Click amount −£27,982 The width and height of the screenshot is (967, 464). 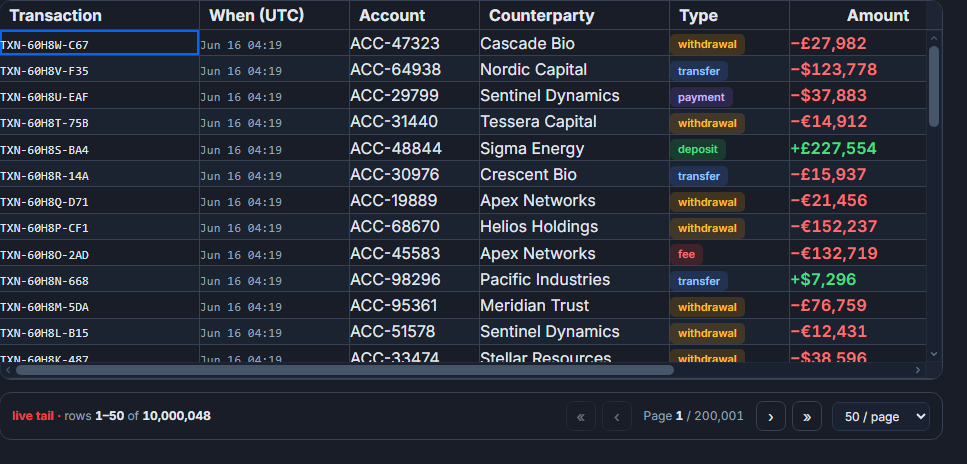828,44
